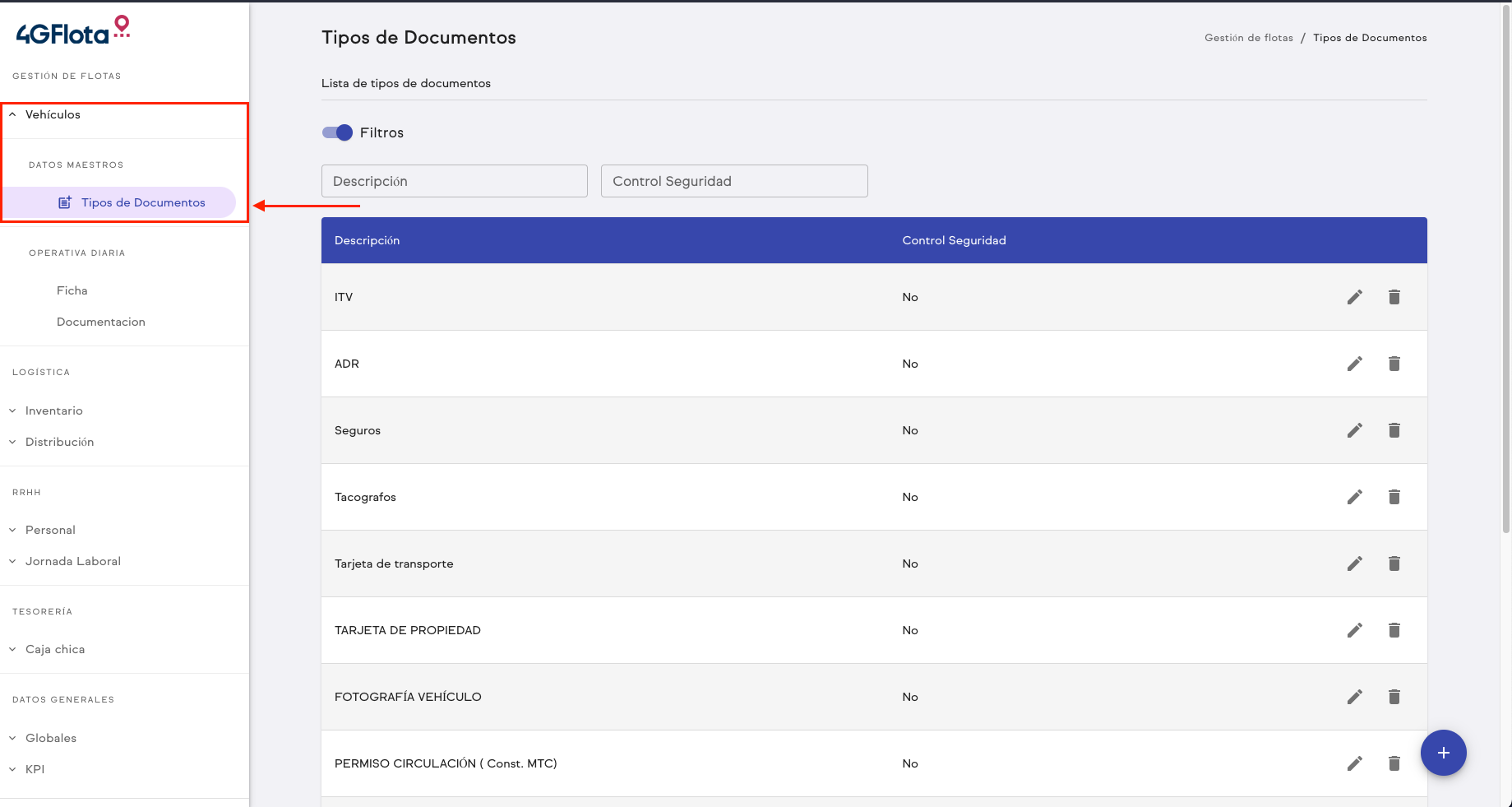Edit the FOTOGRAFÍA VEHÍCULO entry
Screen dimensions: 1512x807
1354,697
